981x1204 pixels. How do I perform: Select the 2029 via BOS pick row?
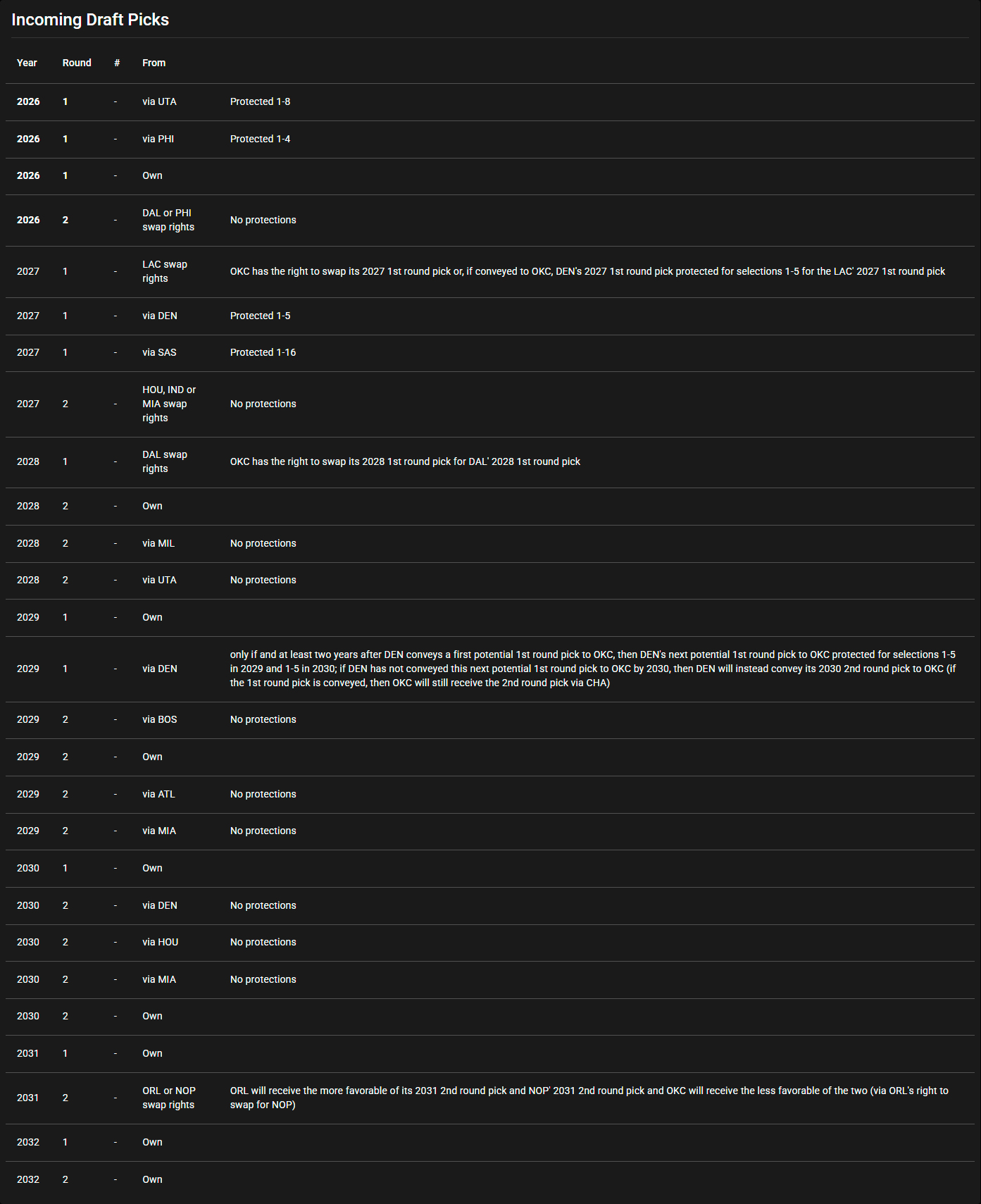click(490, 720)
